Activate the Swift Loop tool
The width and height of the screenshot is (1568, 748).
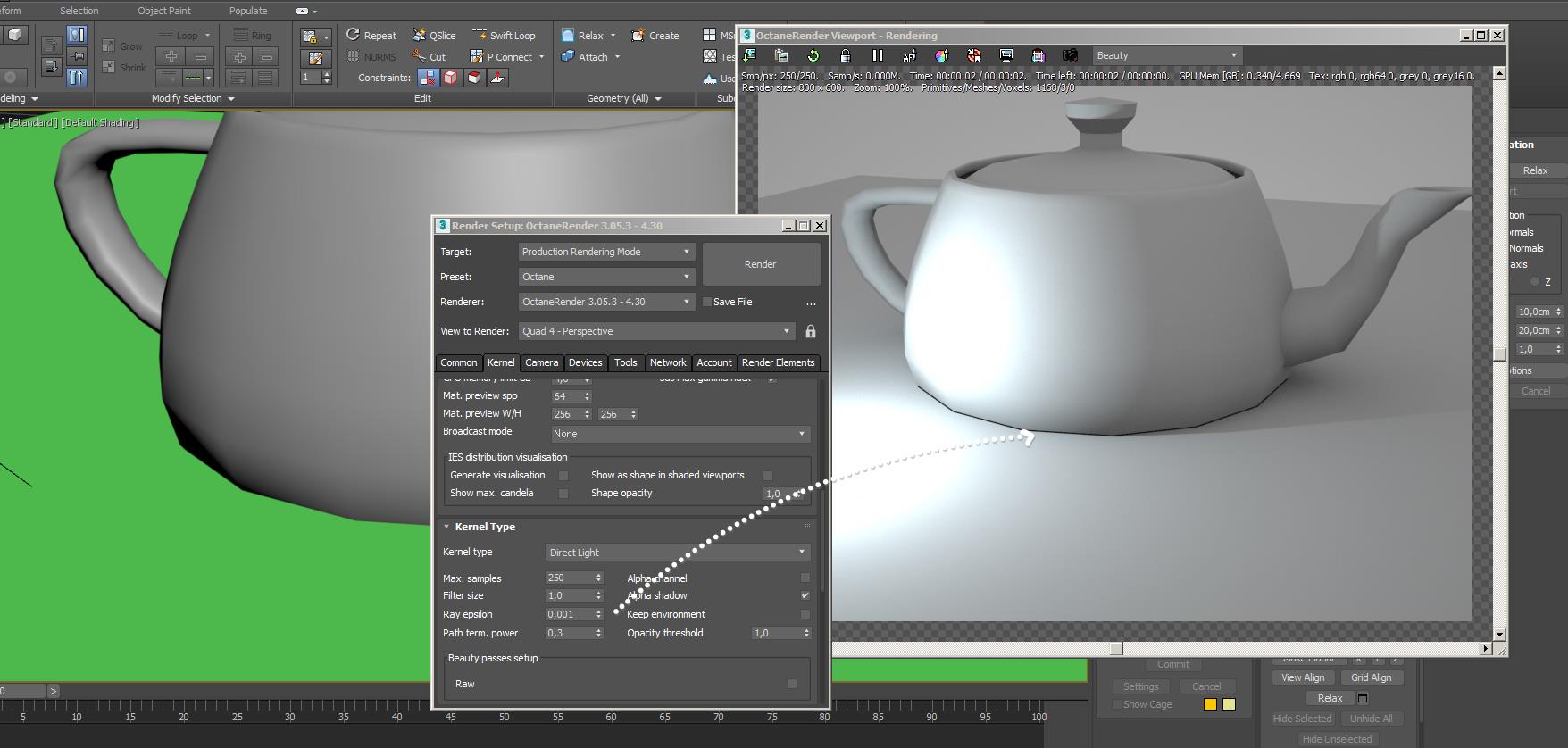click(504, 36)
